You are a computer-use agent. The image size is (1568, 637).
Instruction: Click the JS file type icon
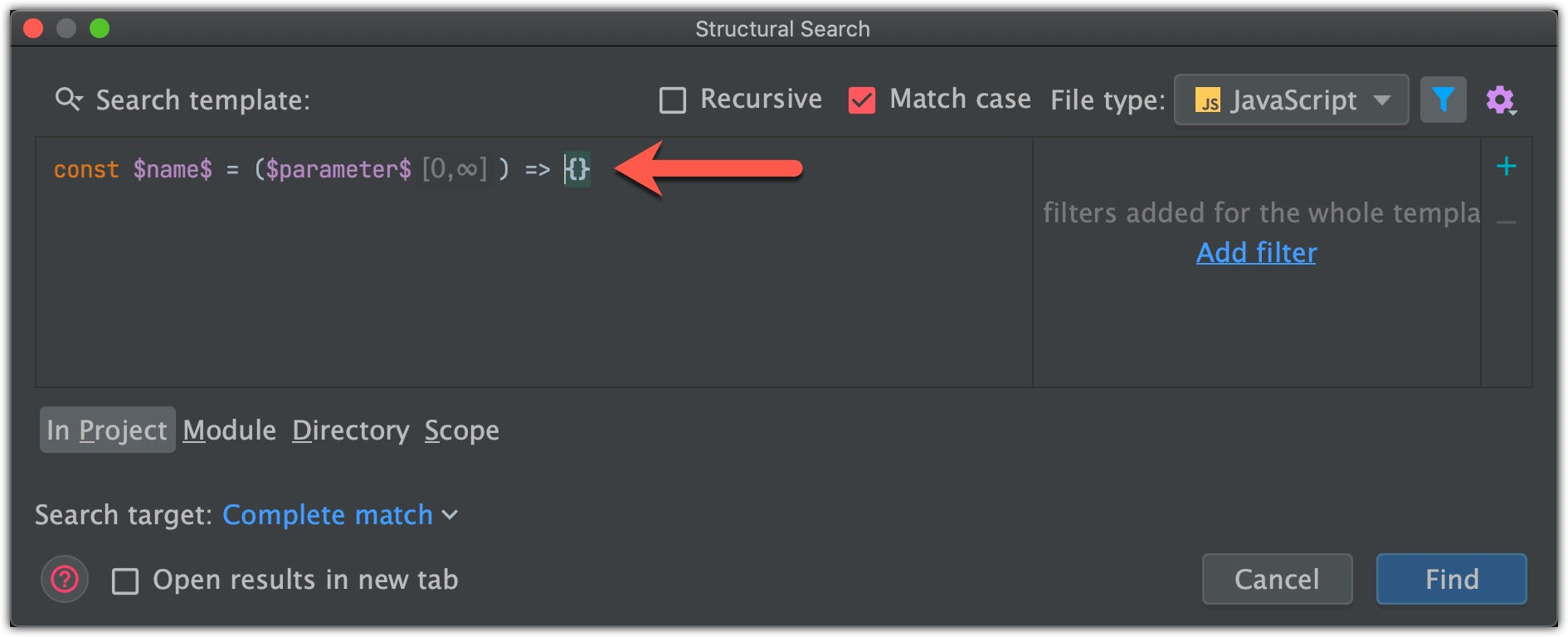tap(1208, 100)
